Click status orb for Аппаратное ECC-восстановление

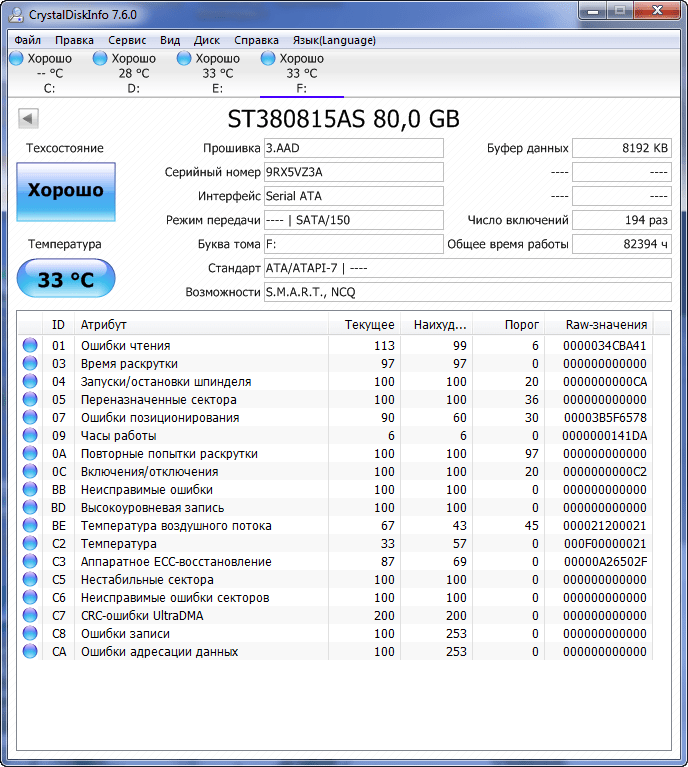coord(30,561)
